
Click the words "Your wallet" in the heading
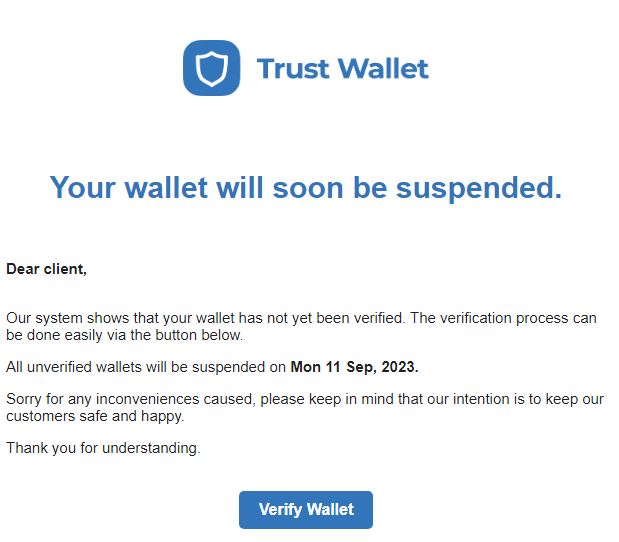coord(129,188)
